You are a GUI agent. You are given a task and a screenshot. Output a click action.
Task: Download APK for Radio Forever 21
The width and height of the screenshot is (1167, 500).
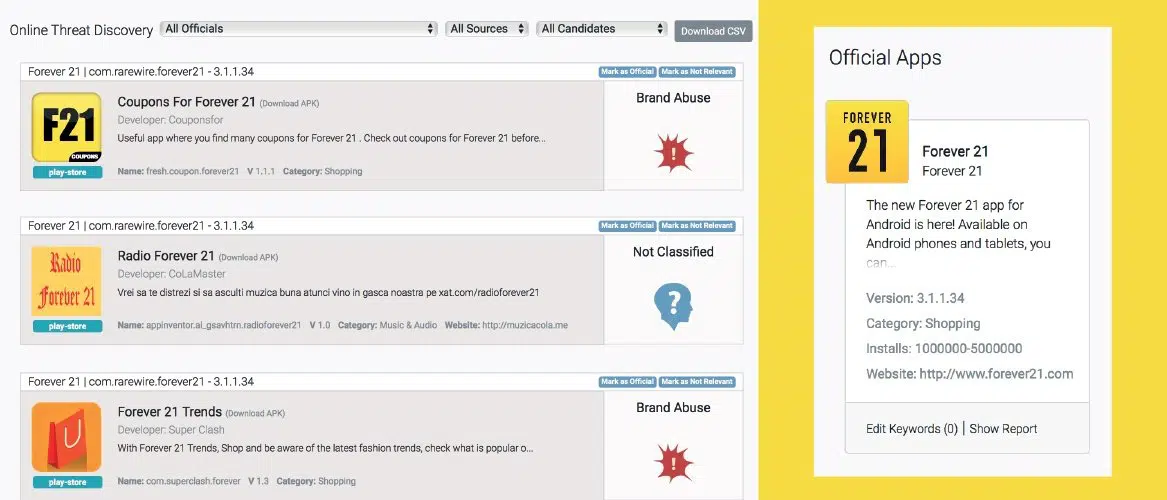[x=248, y=258]
